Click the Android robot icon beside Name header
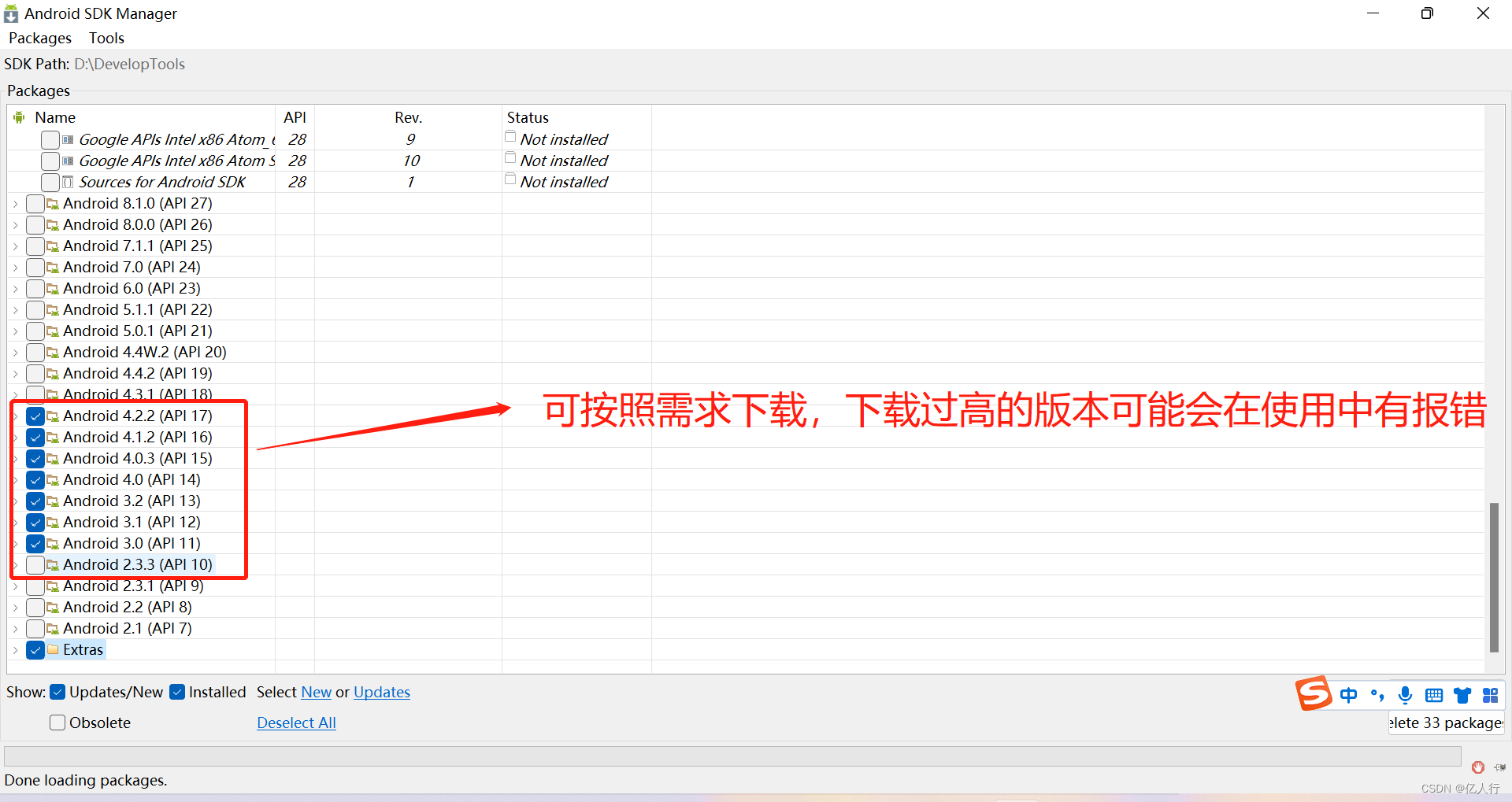 tap(19, 117)
